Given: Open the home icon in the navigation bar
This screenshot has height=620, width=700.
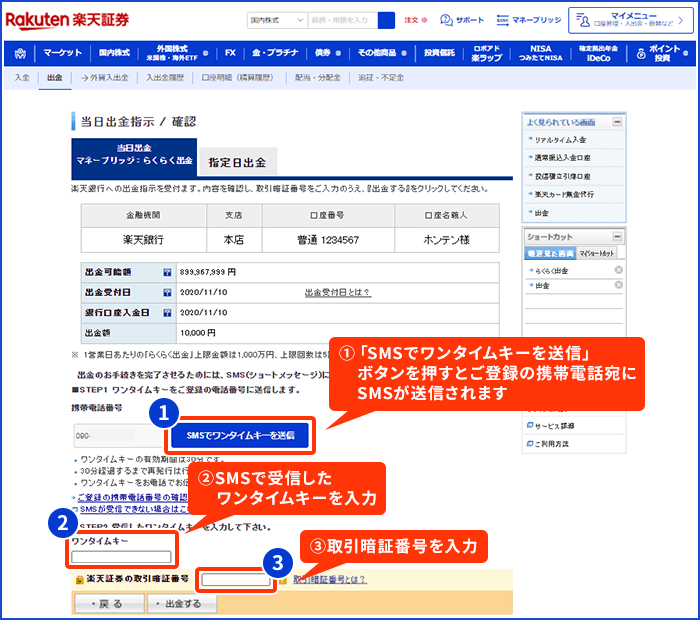Looking at the screenshot, I should coord(20,54).
